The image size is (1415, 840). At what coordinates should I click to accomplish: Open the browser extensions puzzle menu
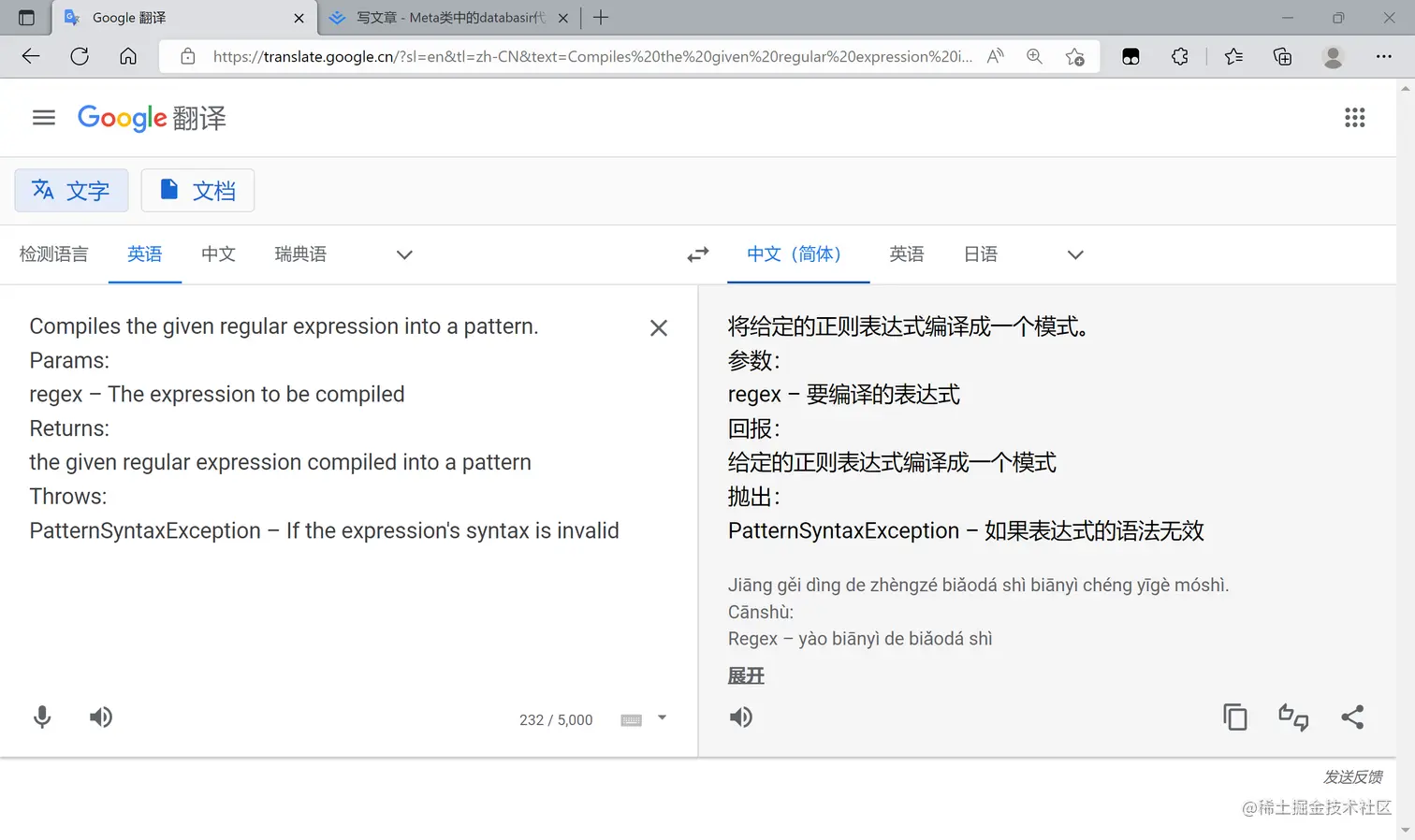(x=1180, y=56)
